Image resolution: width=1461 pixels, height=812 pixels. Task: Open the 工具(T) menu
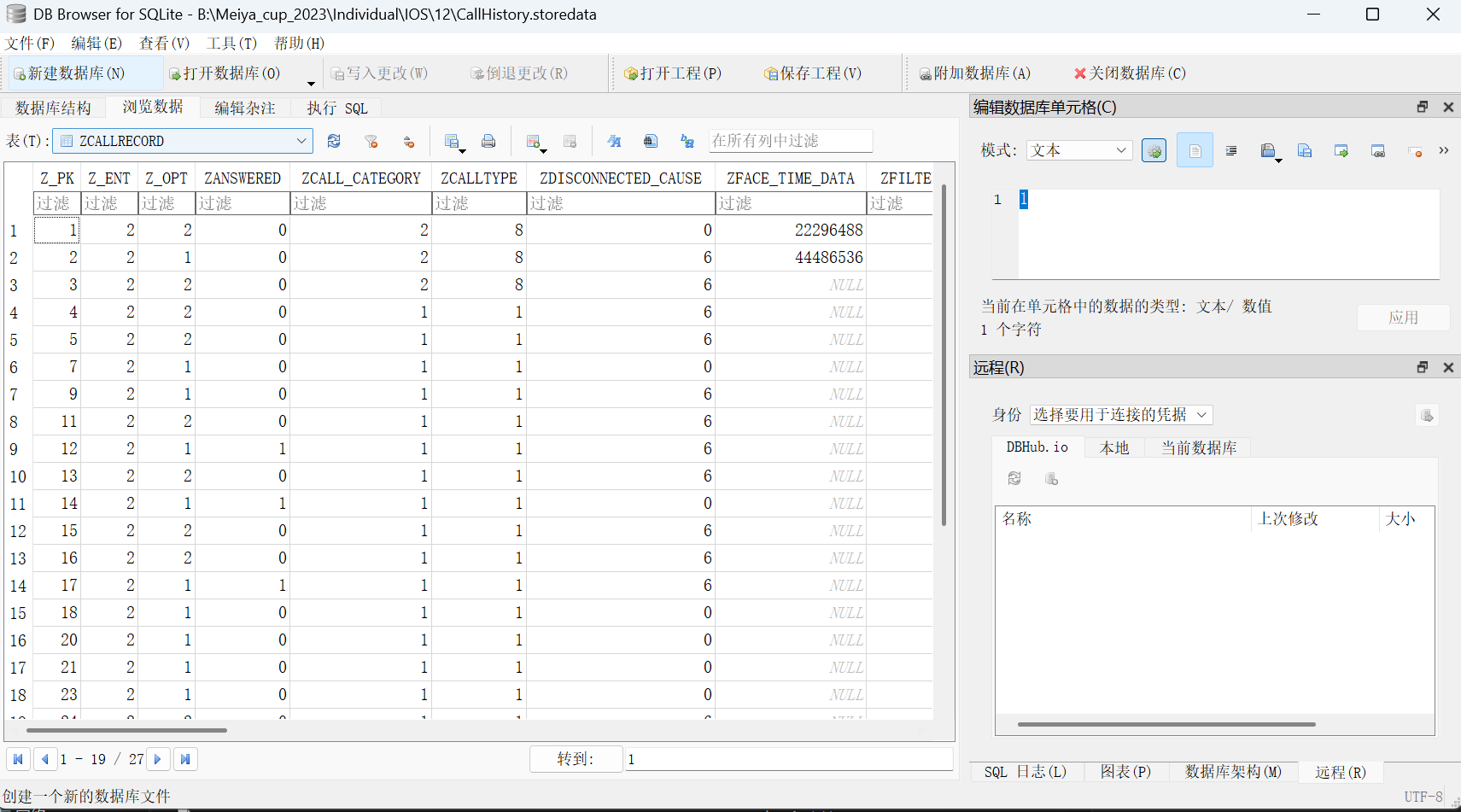pos(231,44)
